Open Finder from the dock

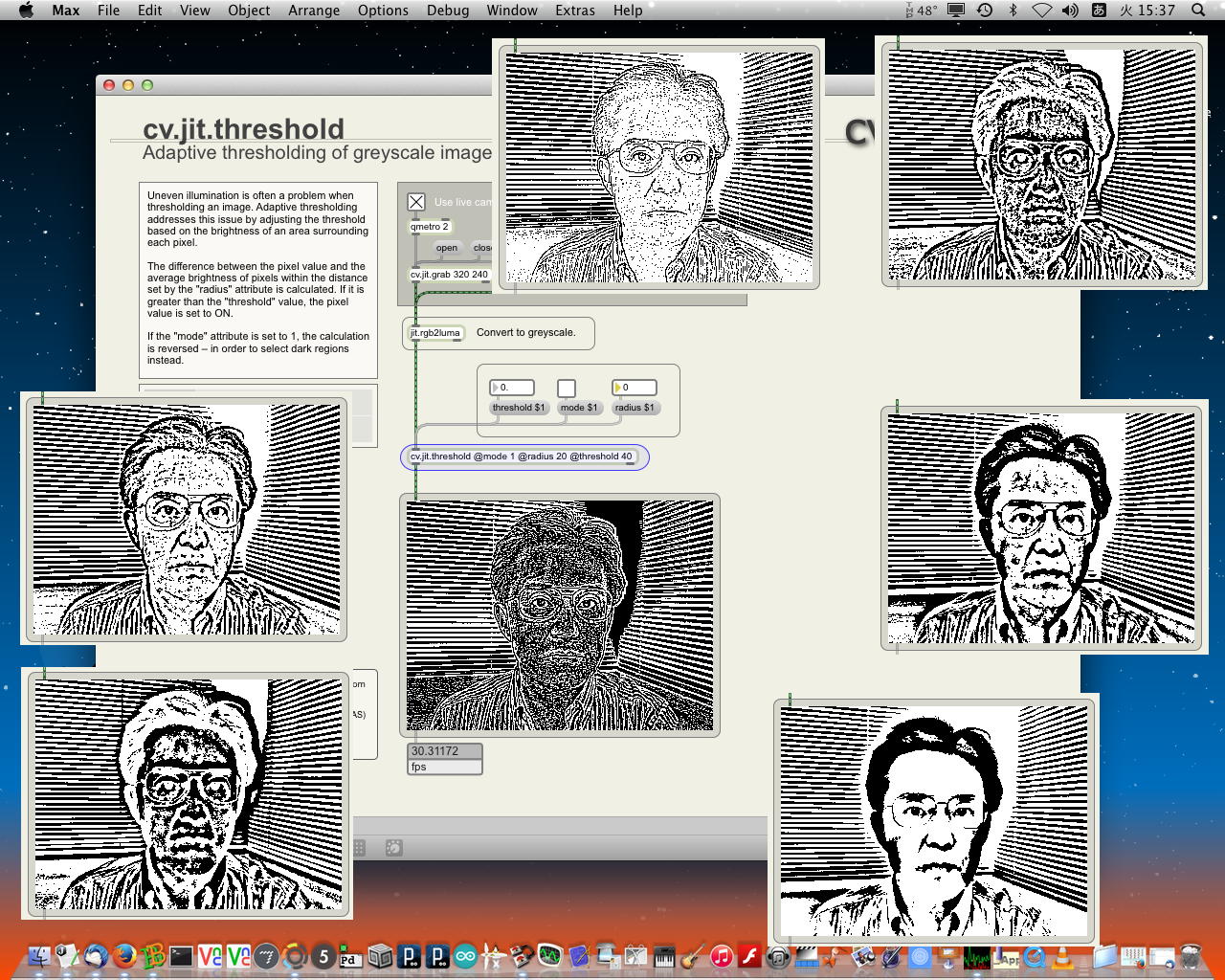click(x=40, y=955)
